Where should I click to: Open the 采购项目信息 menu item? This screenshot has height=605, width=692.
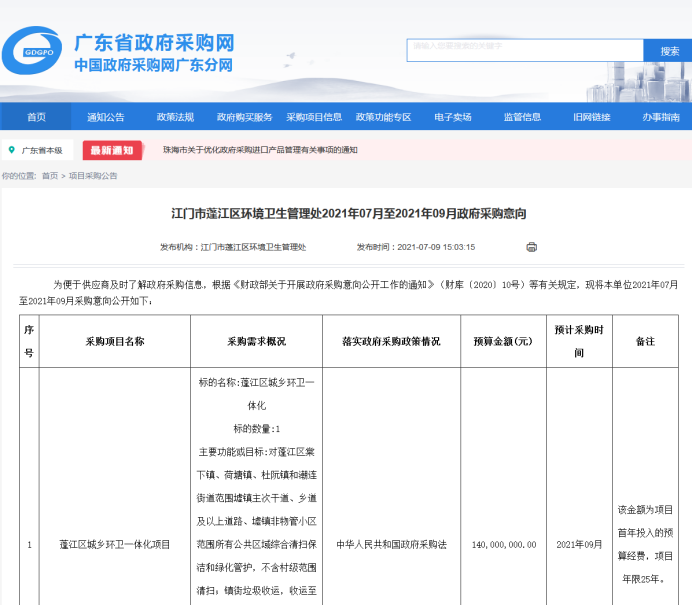314,117
